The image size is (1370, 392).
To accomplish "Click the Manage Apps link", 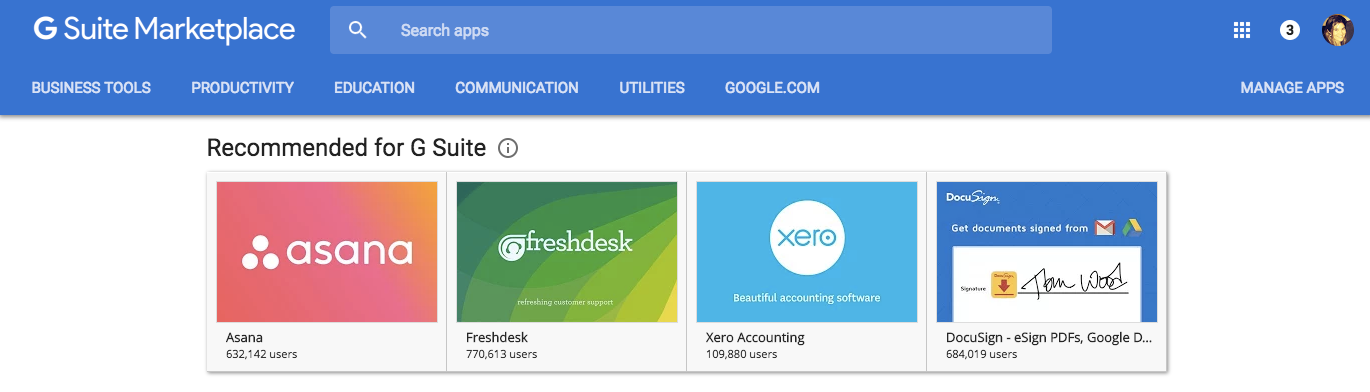I will click(1292, 88).
